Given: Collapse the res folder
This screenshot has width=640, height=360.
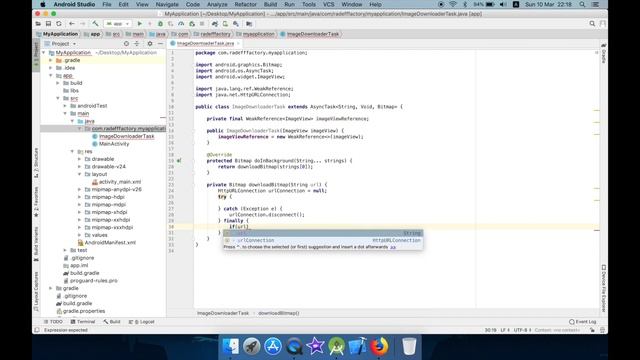Looking at the screenshot, I should tap(73, 151).
